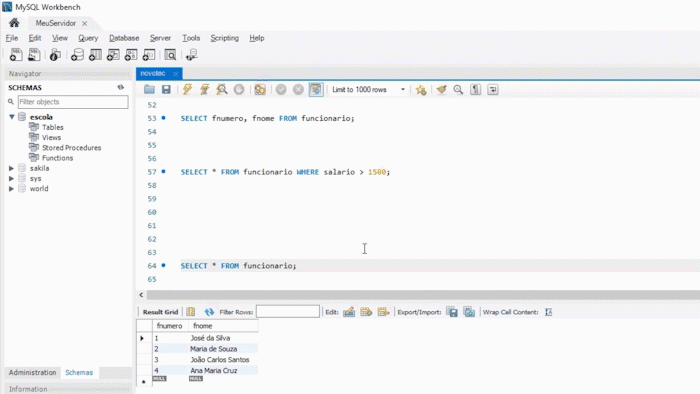The image size is (700, 394).
Task: Close the novotec query tab
Action: (x=176, y=74)
